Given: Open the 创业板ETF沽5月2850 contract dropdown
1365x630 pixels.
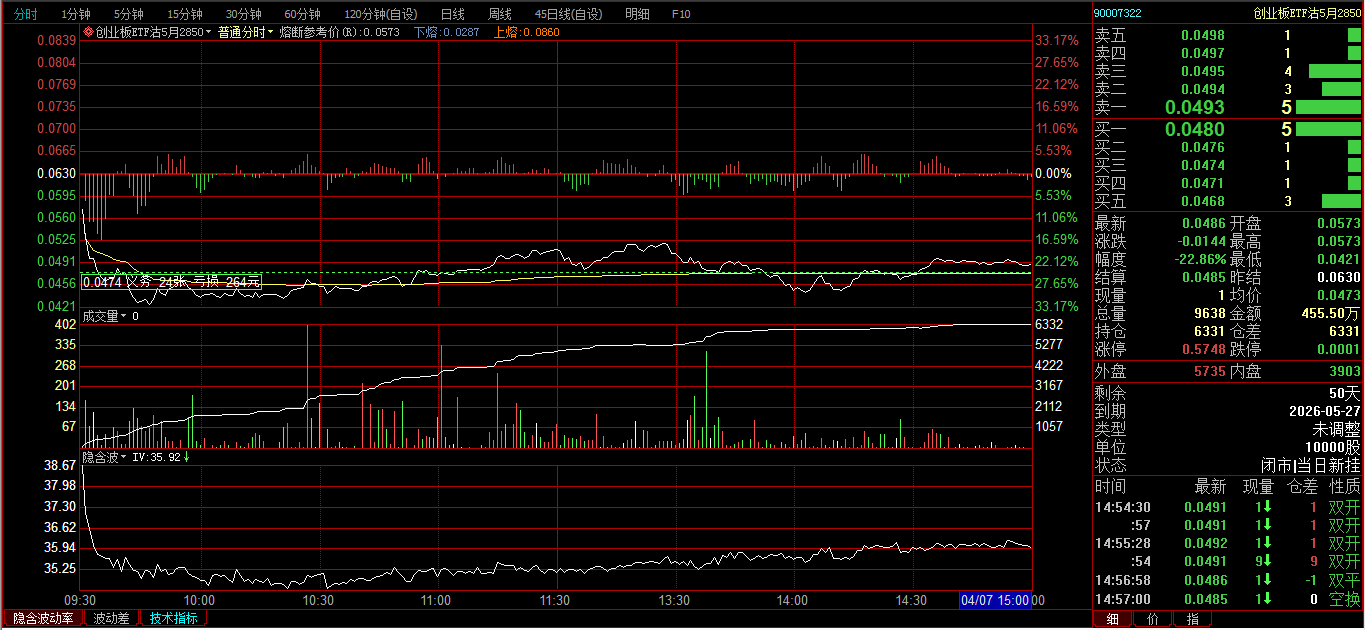Looking at the screenshot, I should pyautogui.click(x=208, y=32).
